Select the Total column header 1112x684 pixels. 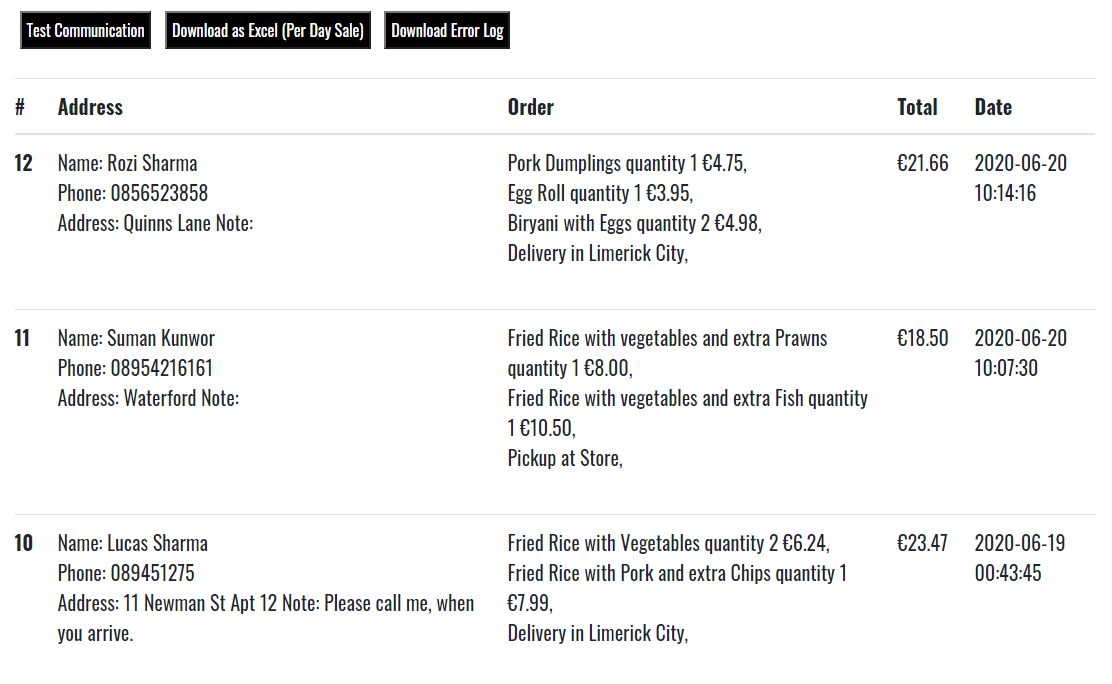(x=917, y=107)
